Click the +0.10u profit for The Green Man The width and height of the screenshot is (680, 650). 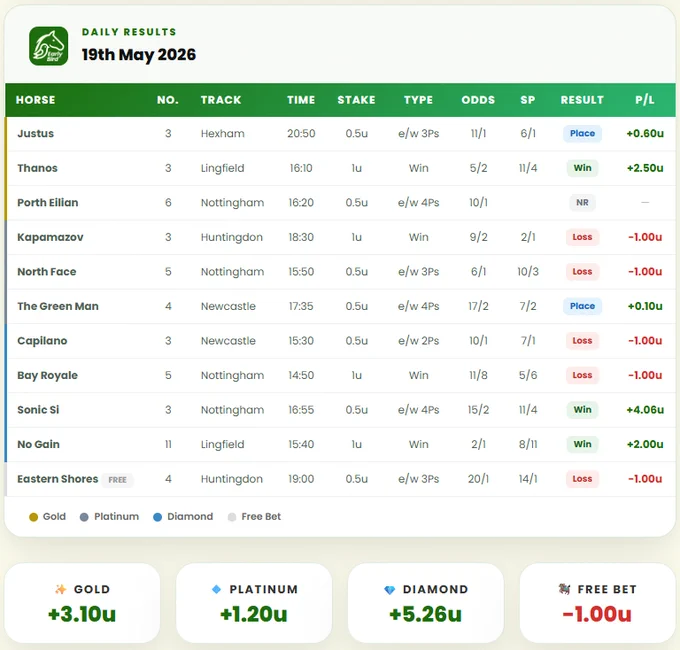pyautogui.click(x=645, y=306)
